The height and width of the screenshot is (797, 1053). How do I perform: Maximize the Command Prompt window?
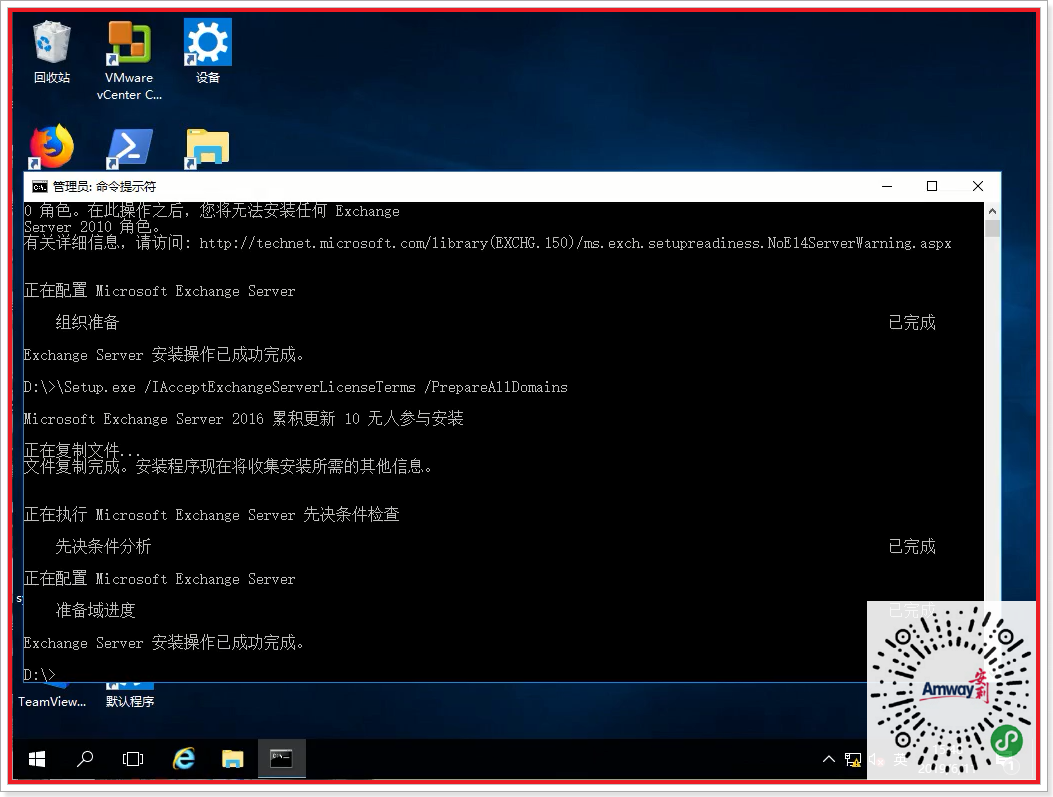coord(932,186)
